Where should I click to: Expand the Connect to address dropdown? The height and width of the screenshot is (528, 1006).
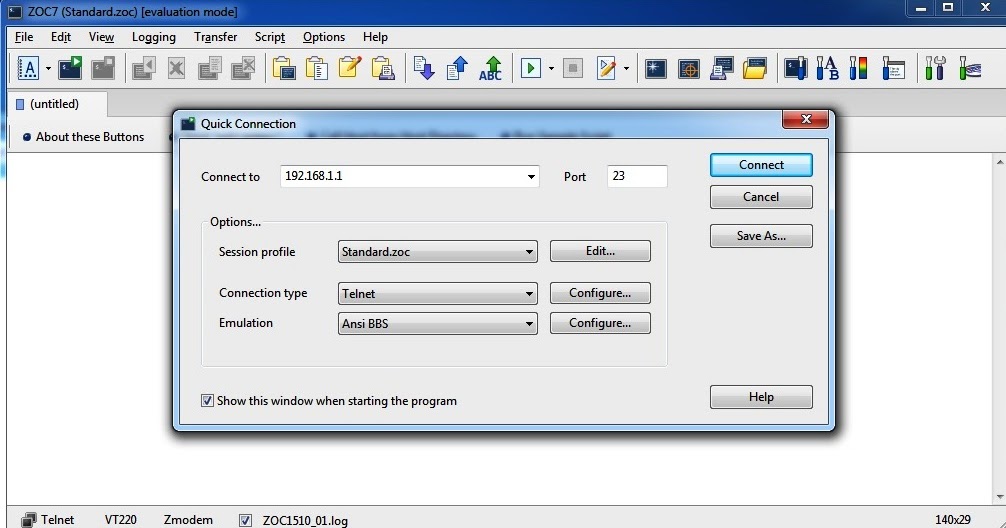click(x=531, y=176)
